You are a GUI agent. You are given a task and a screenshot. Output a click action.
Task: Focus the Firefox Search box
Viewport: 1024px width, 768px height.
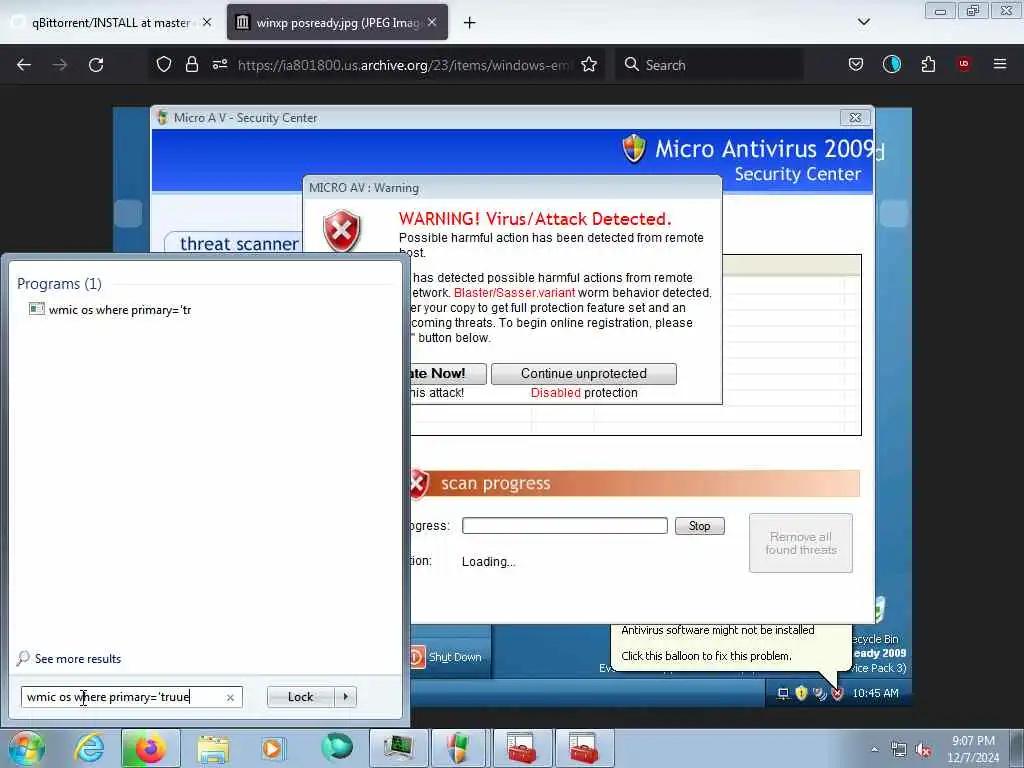point(710,65)
